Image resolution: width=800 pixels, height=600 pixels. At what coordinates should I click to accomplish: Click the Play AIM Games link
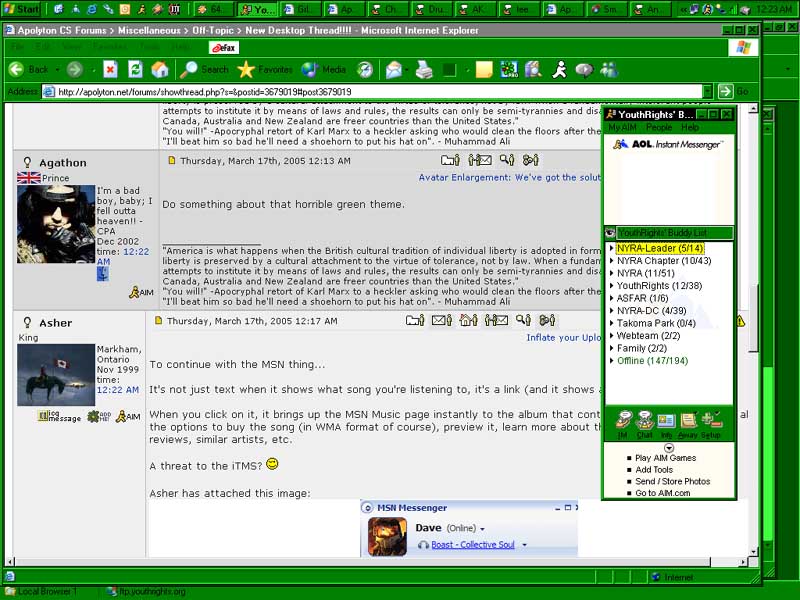pos(665,458)
